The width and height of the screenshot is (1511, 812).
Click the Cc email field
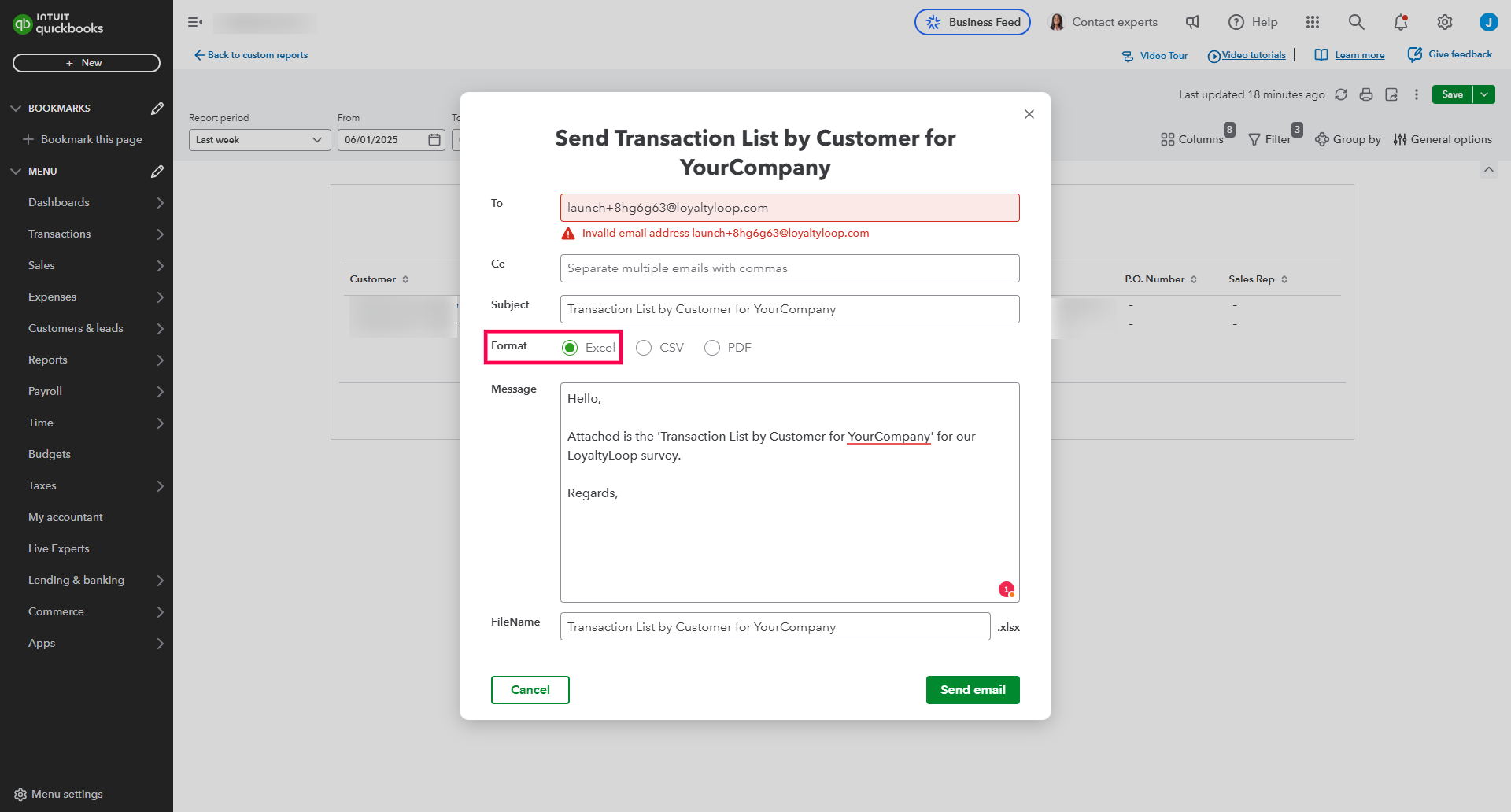pyautogui.click(x=790, y=268)
